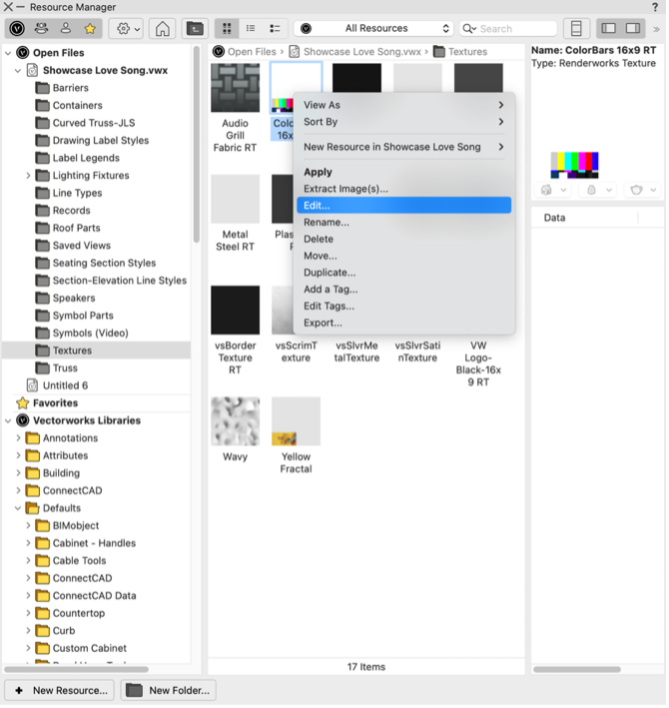Screen dimensions: 669x708
Task: Toggle the preview pane visibility
Action: 633,29
